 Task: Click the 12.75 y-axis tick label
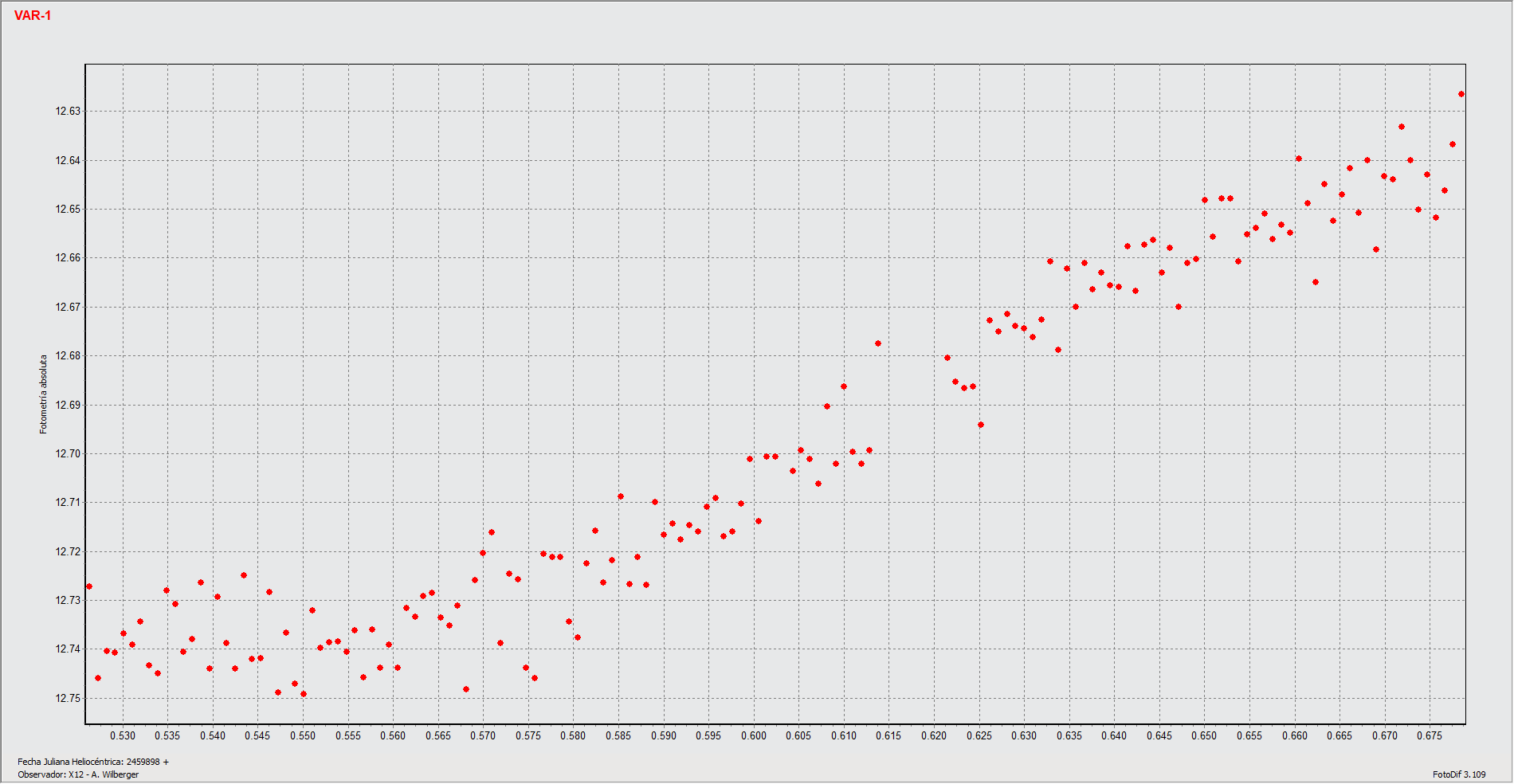click(x=68, y=699)
